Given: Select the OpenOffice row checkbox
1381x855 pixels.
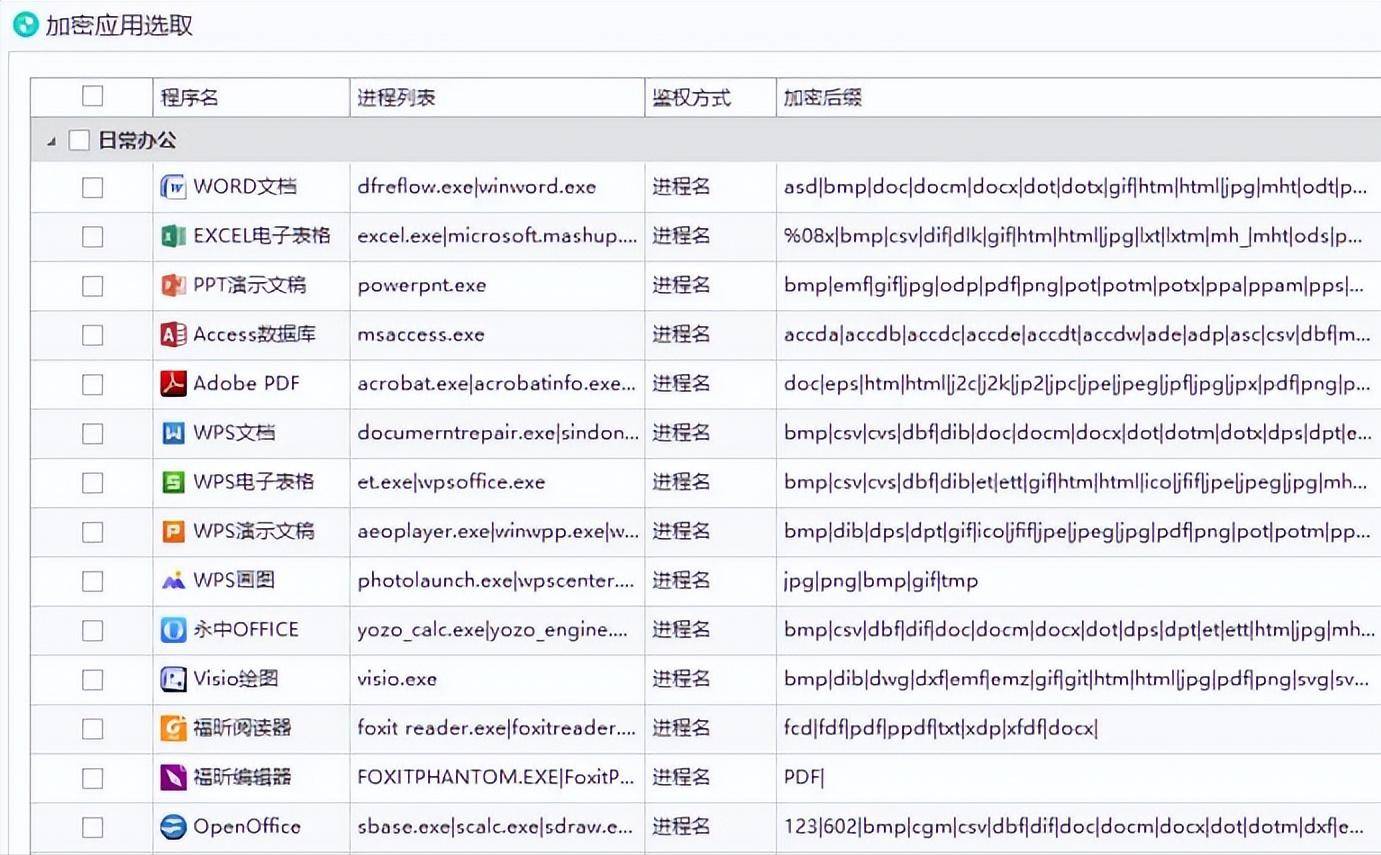Looking at the screenshot, I should (x=92, y=827).
